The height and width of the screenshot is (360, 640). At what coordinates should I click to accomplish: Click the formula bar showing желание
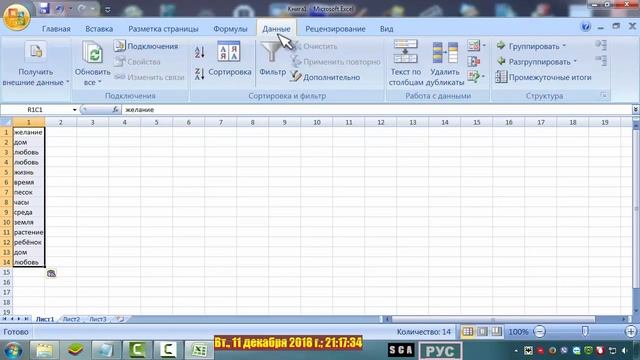pyautogui.click(x=376, y=110)
